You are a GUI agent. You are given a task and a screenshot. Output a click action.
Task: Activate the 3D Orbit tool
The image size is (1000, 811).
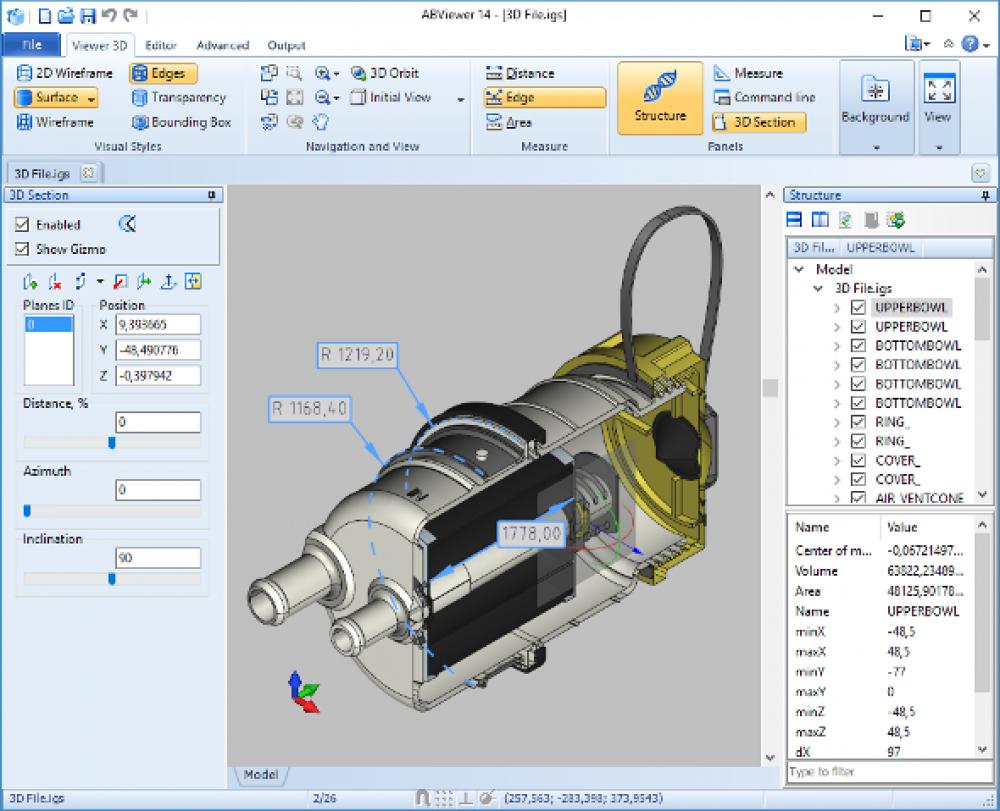pyautogui.click(x=390, y=72)
